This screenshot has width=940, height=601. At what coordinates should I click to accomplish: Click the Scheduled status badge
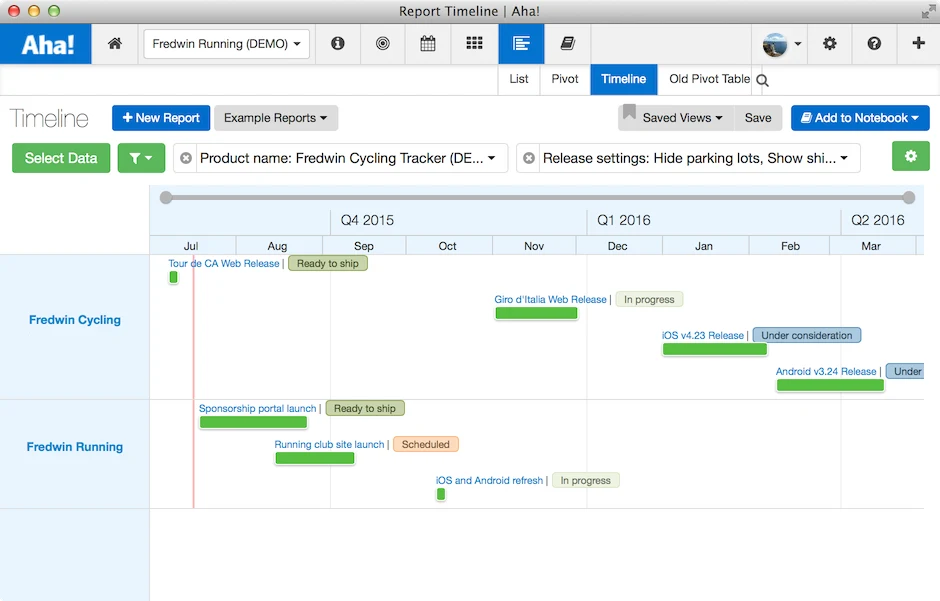[x=426, y=445]
